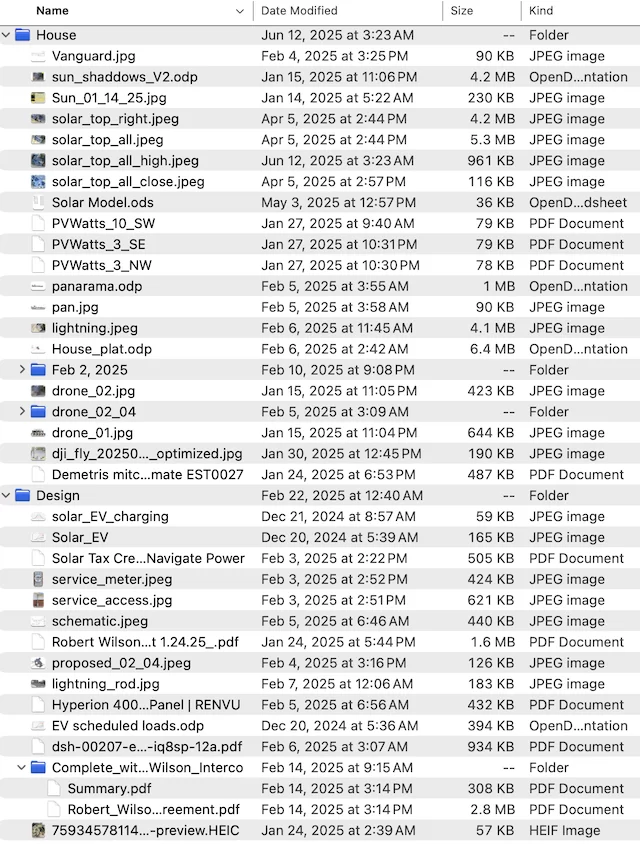Expand the Feb 2, 2025 folder

click(x=23, y=370)
